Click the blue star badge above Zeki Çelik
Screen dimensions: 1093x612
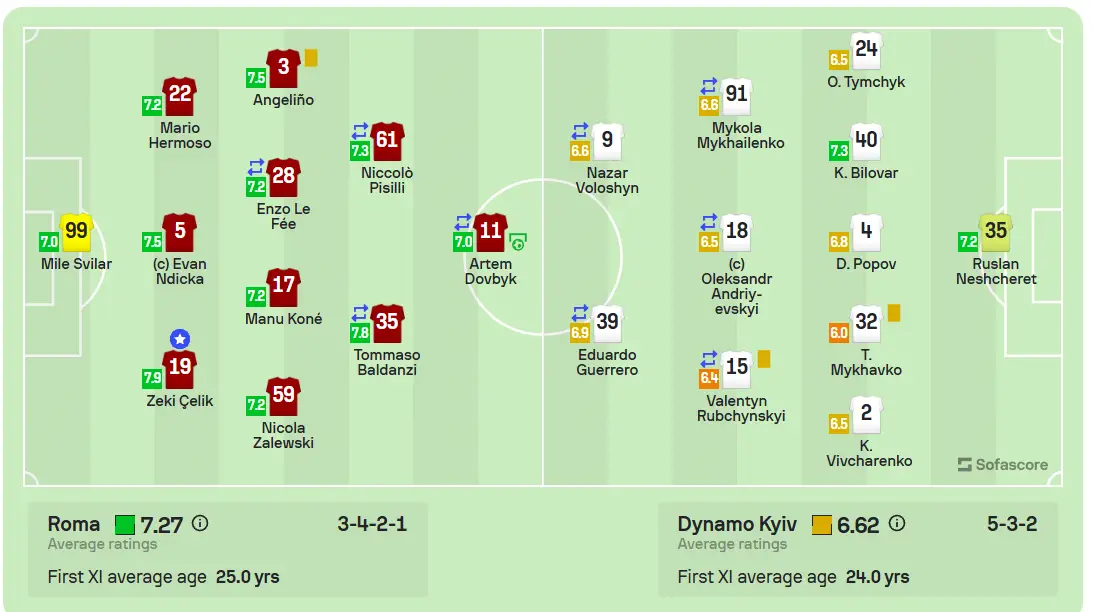coord(180,339)
